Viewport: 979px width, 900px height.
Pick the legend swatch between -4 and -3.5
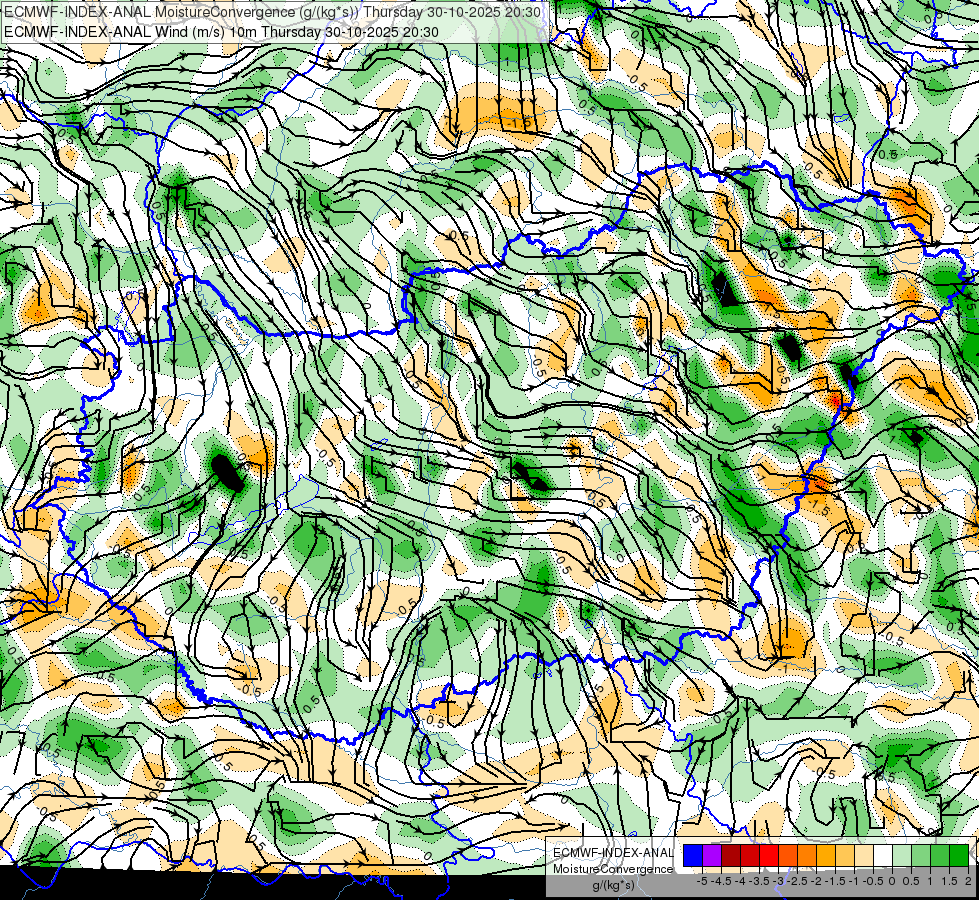750,856
